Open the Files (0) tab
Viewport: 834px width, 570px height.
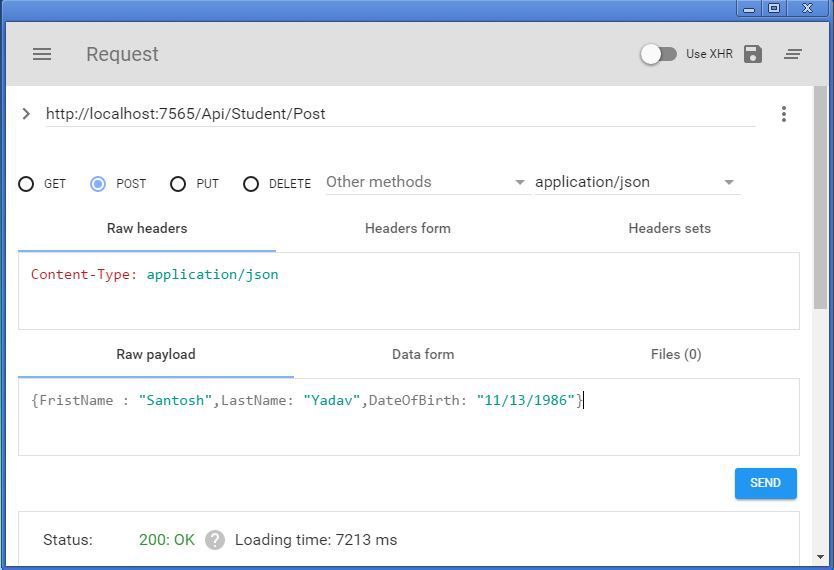[676, 354]
